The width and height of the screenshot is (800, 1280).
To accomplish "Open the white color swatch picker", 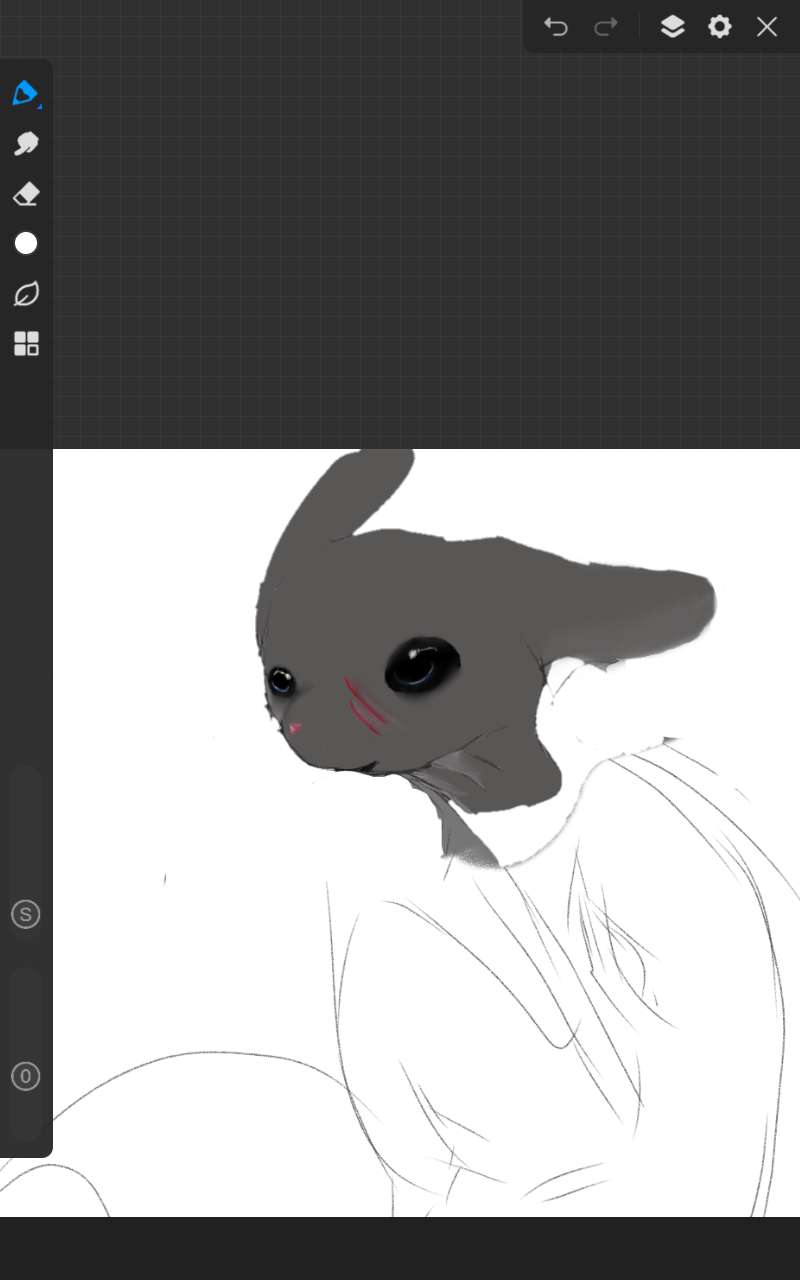I will [26, 244].
